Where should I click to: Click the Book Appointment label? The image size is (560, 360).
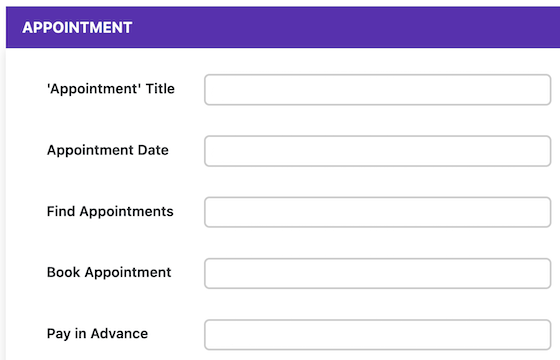pyautogui.click(x=109, y=272)
